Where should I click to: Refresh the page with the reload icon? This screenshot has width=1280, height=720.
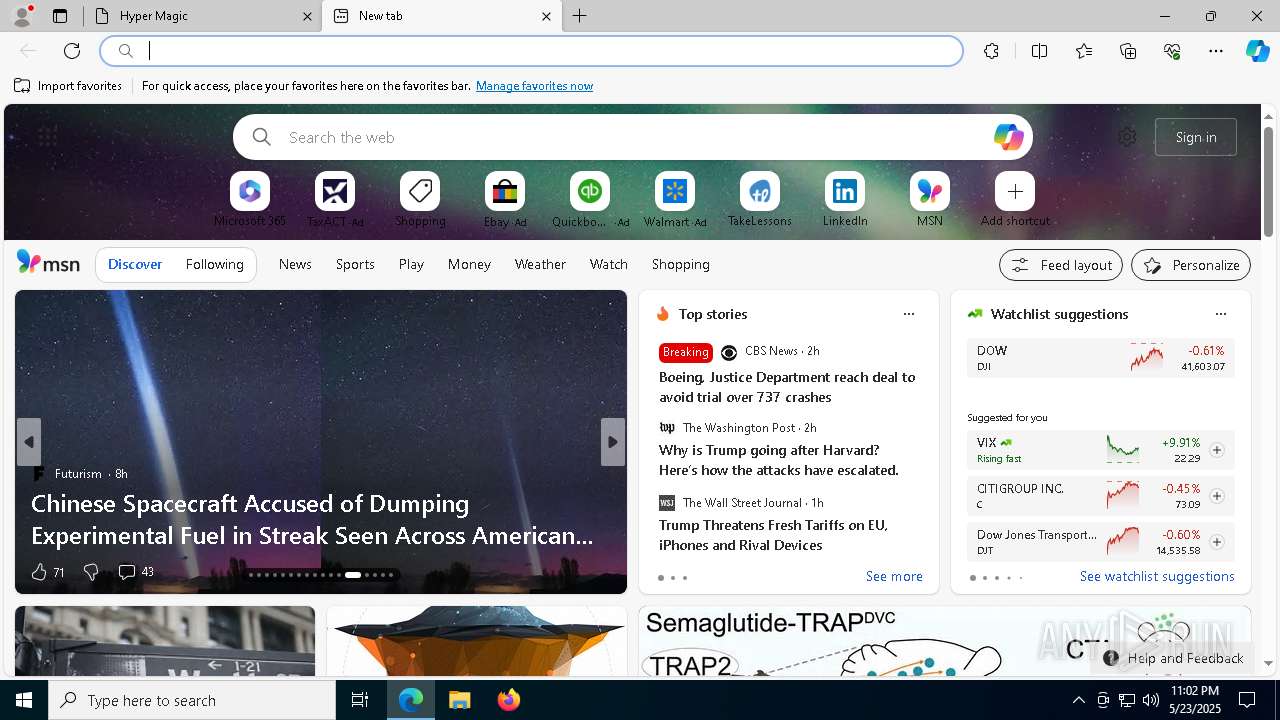pos(72,51)
